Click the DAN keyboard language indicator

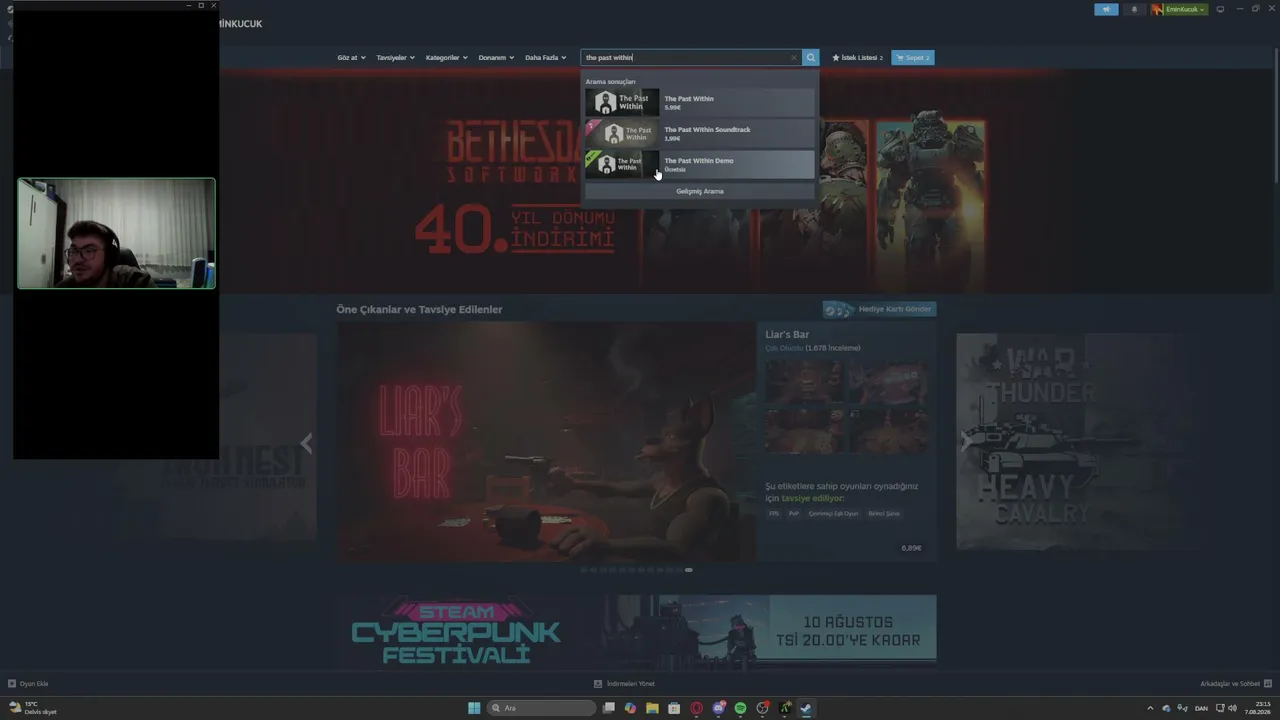coord(1201,708)
